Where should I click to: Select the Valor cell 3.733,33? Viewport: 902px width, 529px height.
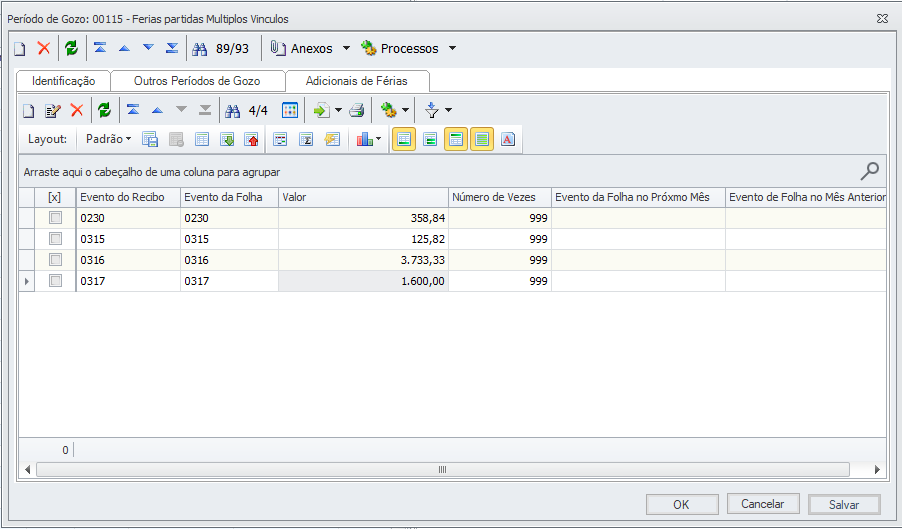tap(364, 260)
